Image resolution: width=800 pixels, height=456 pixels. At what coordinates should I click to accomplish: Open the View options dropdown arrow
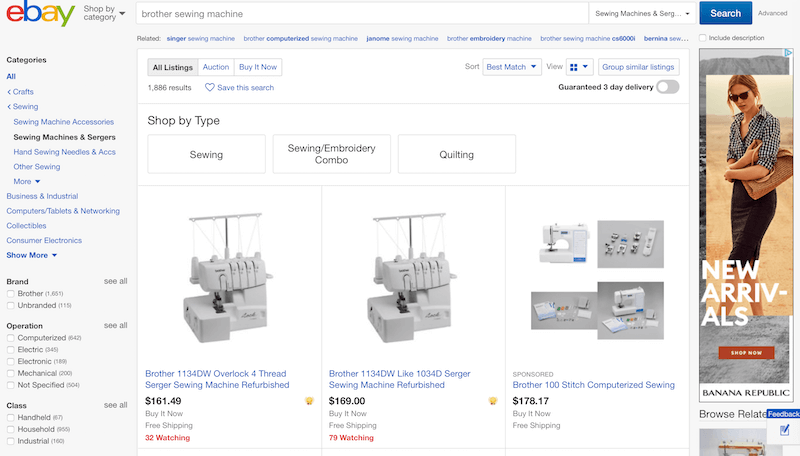pos(585,67)
